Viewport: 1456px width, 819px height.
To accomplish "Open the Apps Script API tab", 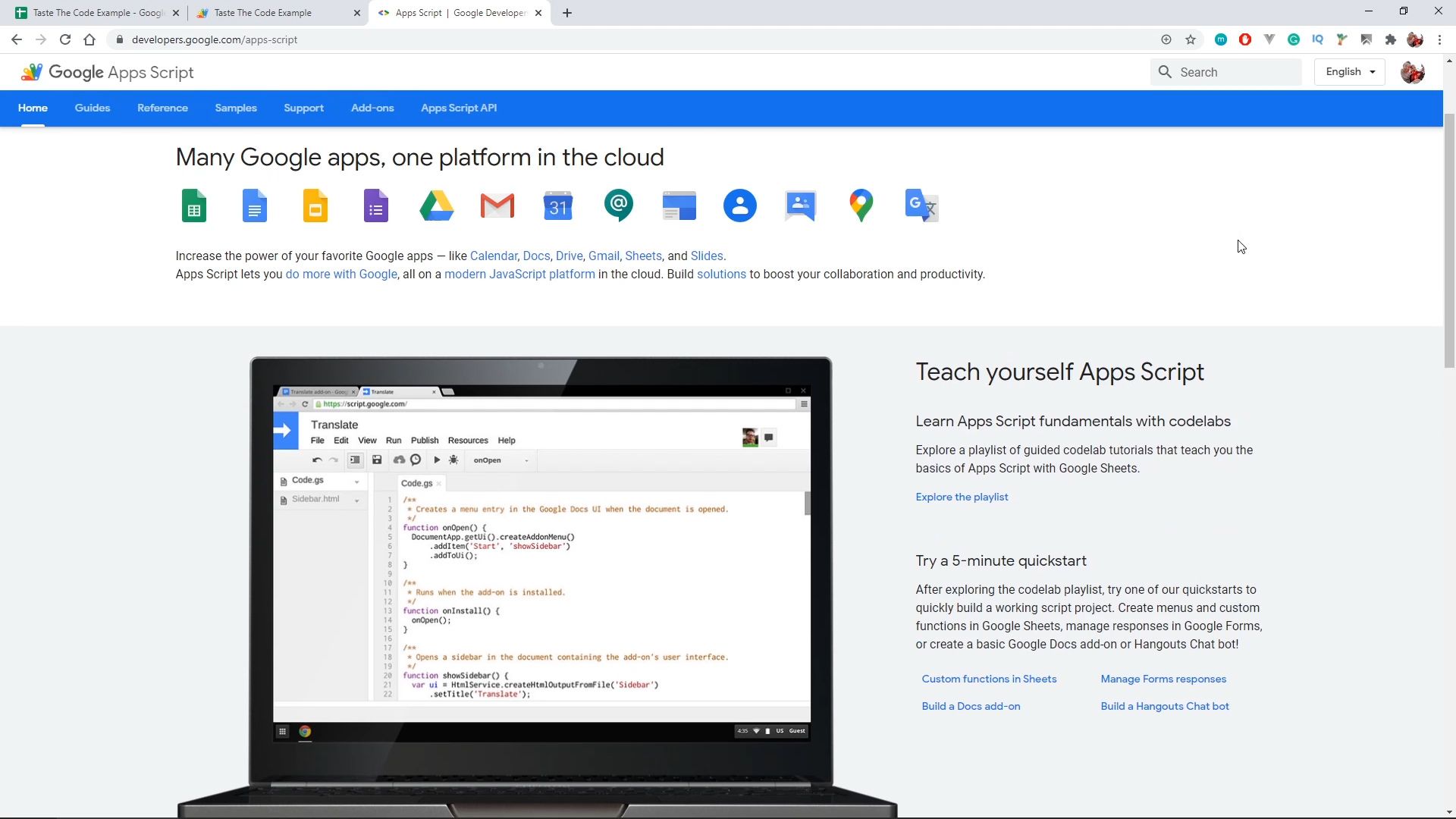I will pyautogui.click(x=459, y=108).
